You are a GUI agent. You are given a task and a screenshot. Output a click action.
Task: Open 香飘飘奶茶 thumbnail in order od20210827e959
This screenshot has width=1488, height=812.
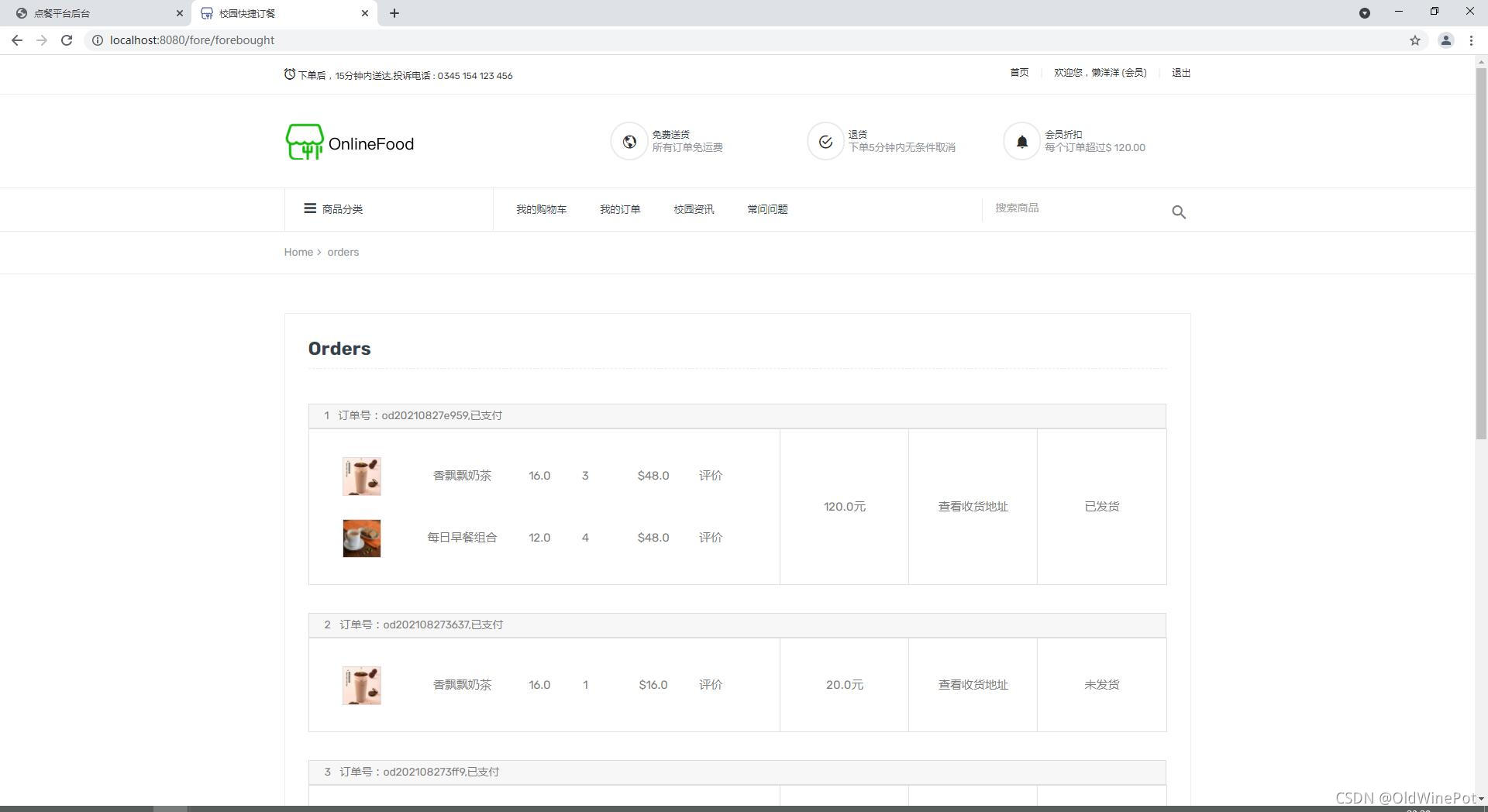[x=362, y=476]
